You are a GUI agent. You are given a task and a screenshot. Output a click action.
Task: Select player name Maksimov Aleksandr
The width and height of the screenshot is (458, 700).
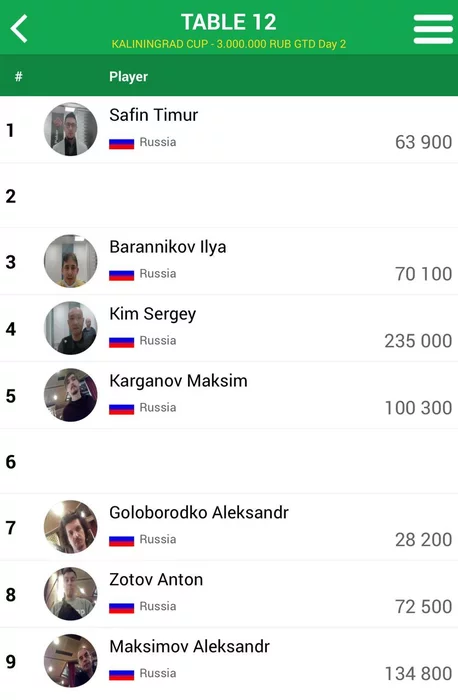pos(190,646)
